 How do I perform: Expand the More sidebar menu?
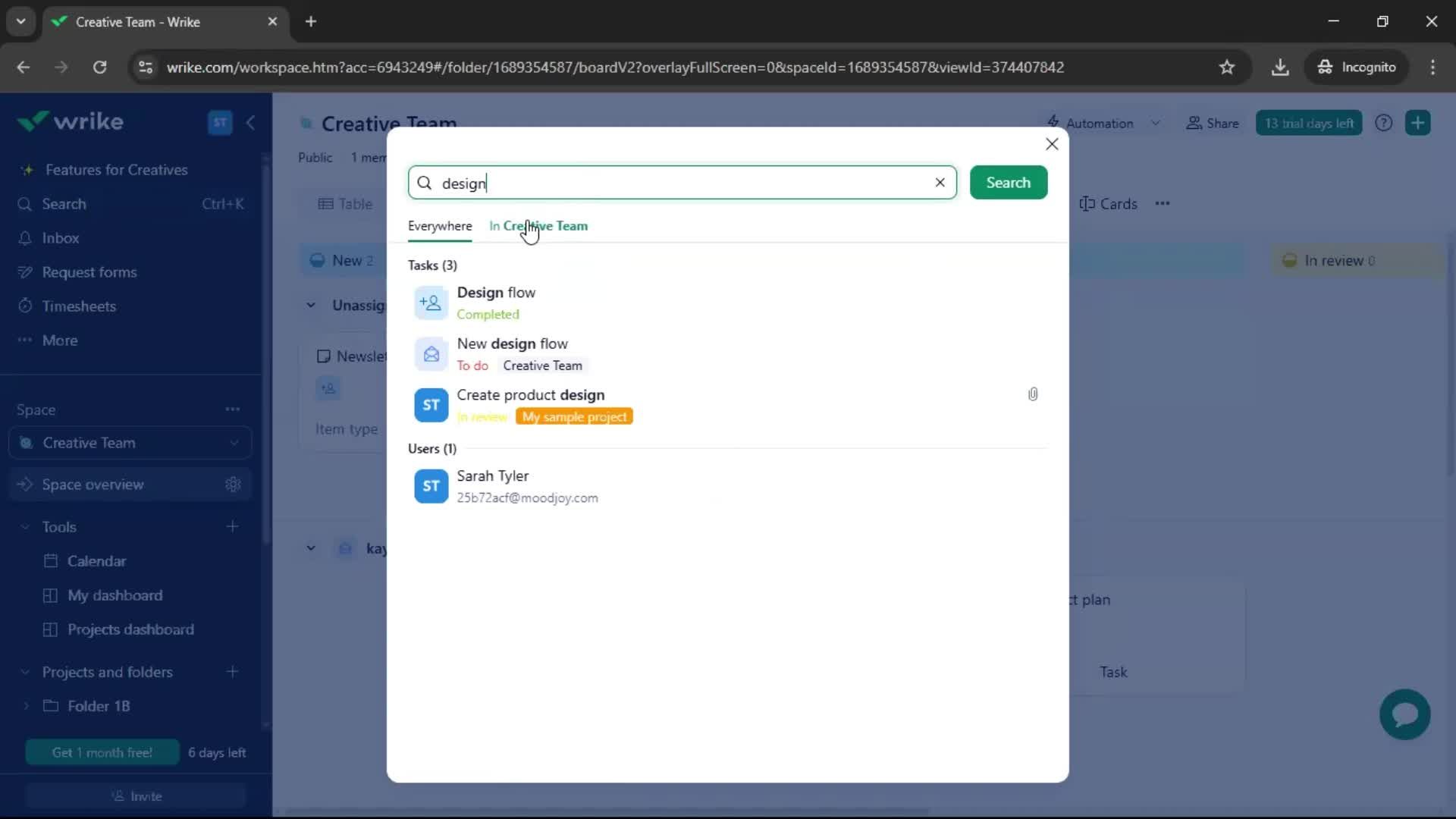tap(60, 340)
